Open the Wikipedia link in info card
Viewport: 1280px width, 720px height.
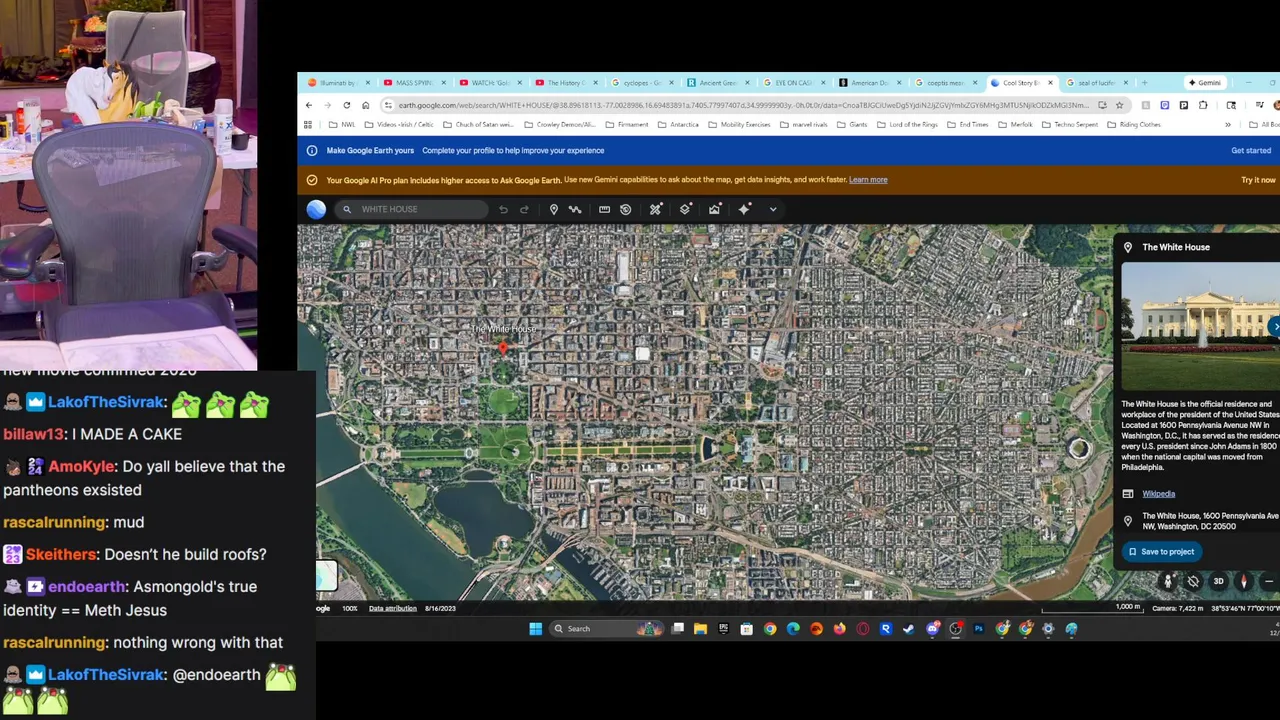click(1158, 494)
